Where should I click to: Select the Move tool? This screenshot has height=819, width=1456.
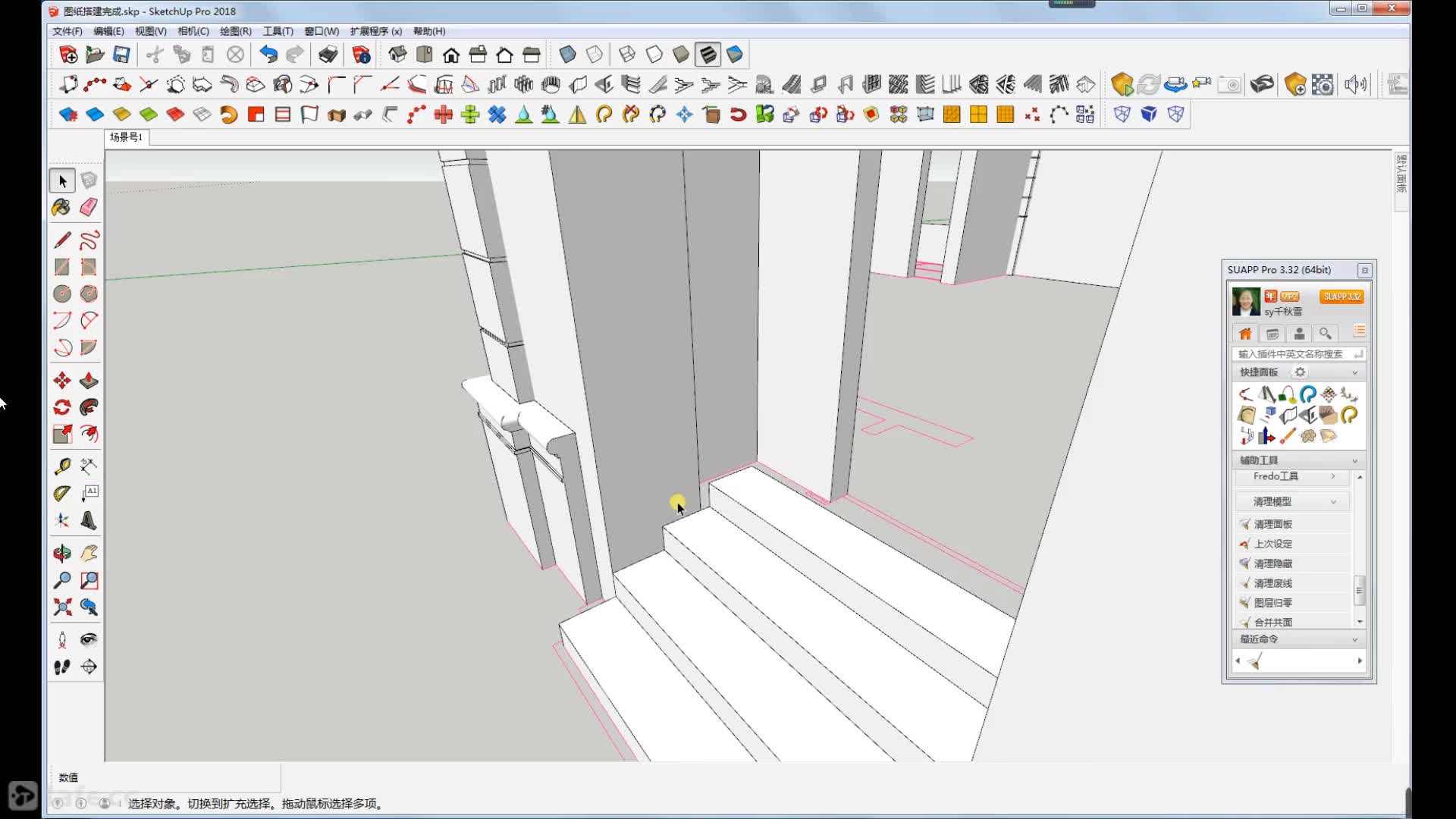click(x=62, y=381)
